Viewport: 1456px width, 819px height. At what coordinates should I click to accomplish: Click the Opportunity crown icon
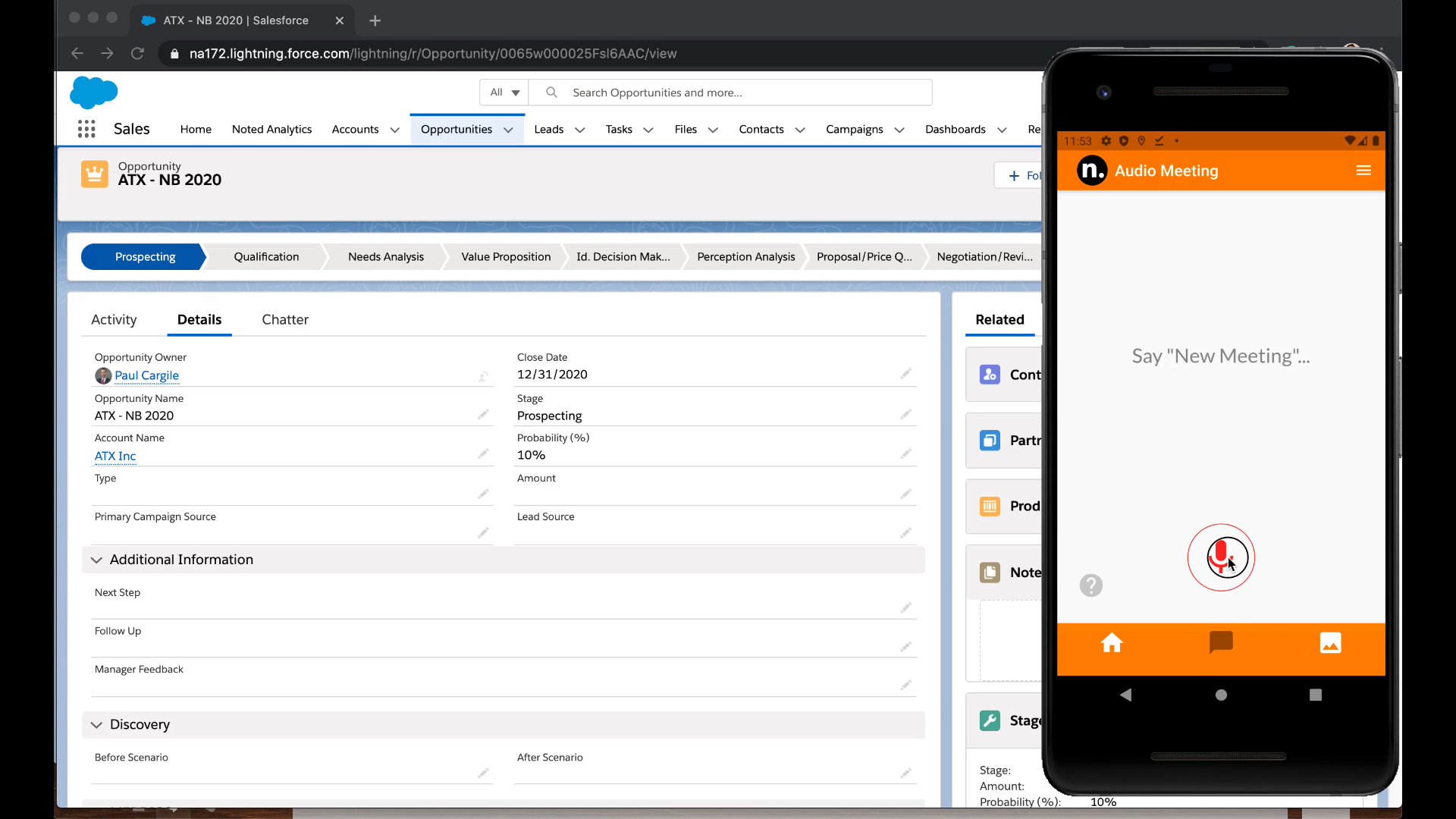coord(95,174)
